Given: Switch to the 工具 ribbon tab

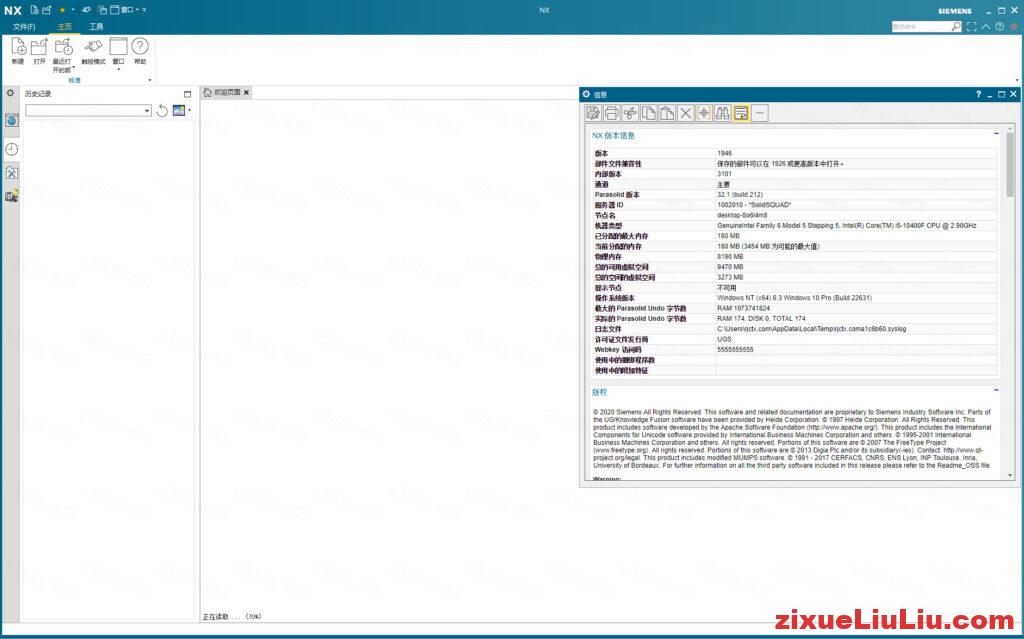Looking at the screenshot, I should [x=96, y=26].
